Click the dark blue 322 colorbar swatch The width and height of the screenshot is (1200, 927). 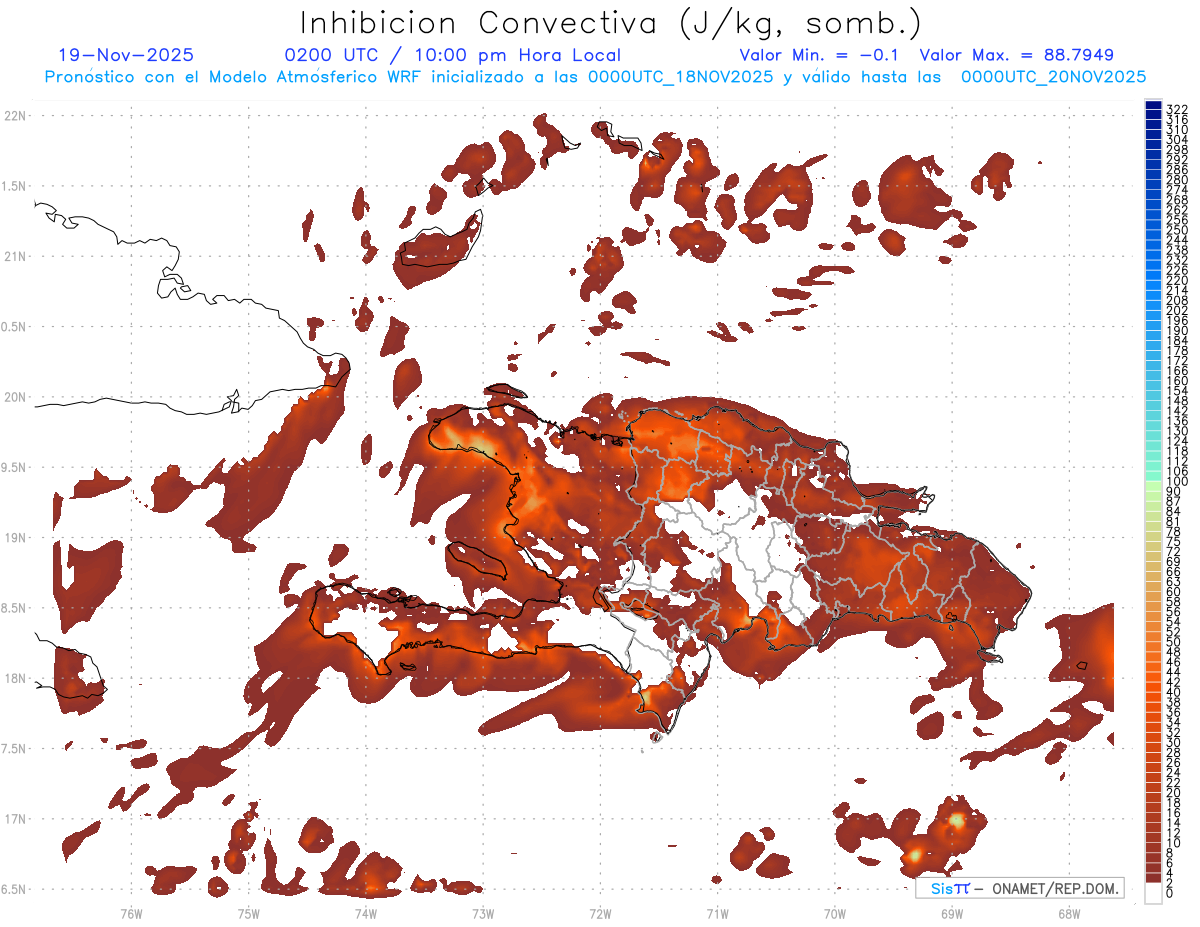(x=1153, y=106)
